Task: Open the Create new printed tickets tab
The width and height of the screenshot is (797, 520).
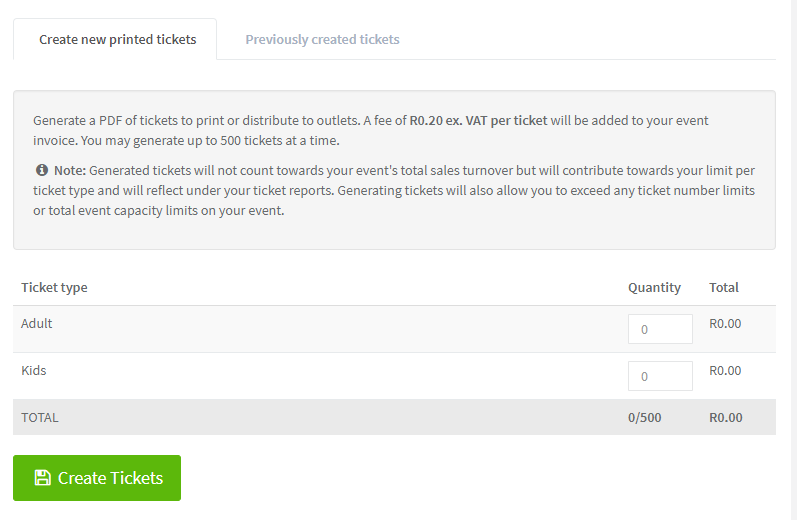Action: click(117, 40)
